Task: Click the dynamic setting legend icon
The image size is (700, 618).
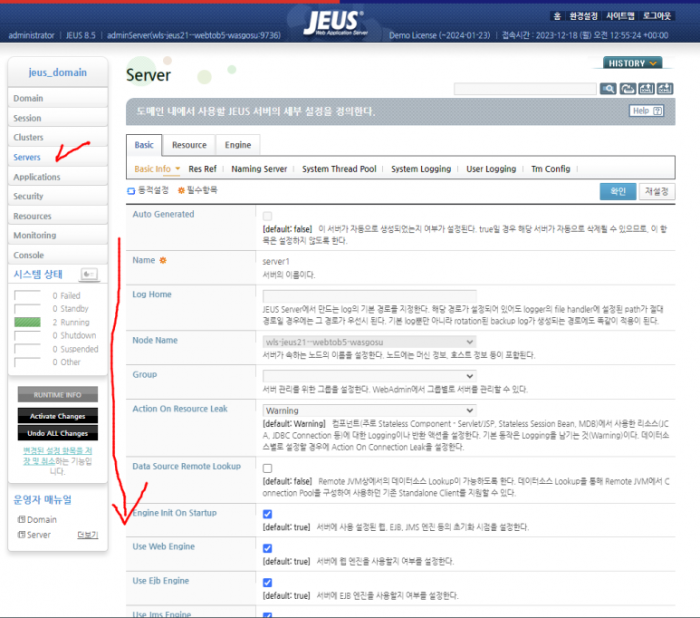Action: pyautogui.click(x=131, y=191)
